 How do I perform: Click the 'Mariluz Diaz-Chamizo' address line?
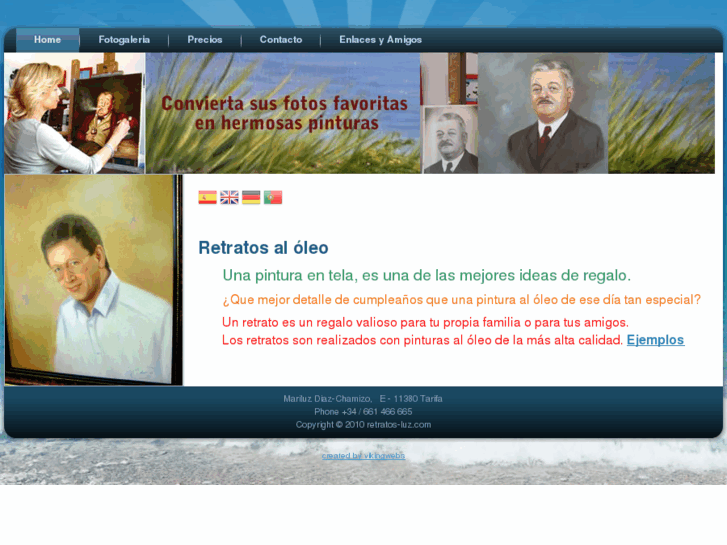[x=363, y=399]
